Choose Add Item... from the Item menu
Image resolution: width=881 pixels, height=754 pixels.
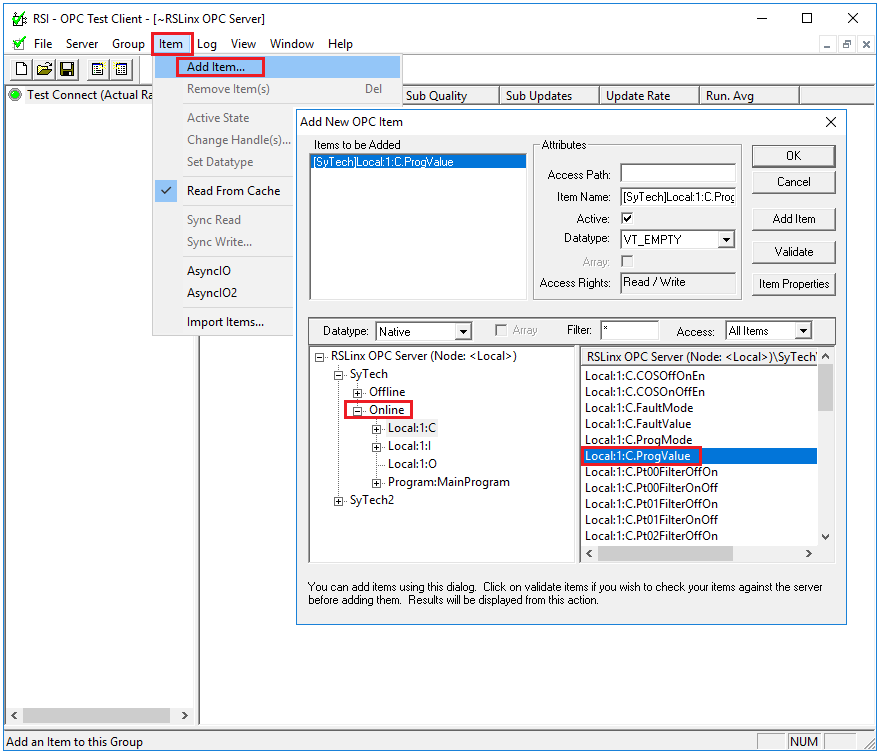[278, 67]
